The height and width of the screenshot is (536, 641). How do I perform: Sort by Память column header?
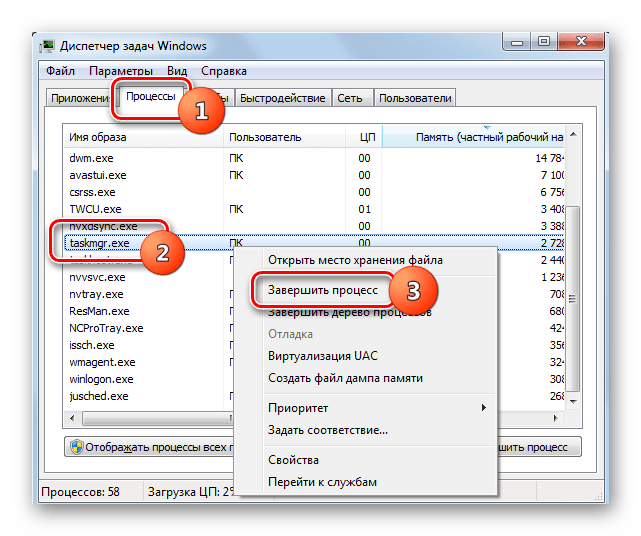(x=473, y=137)
